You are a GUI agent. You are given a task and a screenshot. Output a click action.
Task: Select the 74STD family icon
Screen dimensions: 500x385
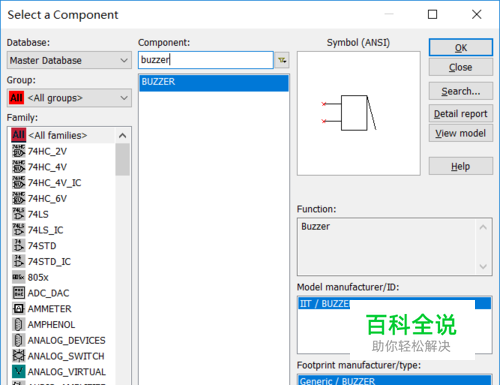pos(18,246)
